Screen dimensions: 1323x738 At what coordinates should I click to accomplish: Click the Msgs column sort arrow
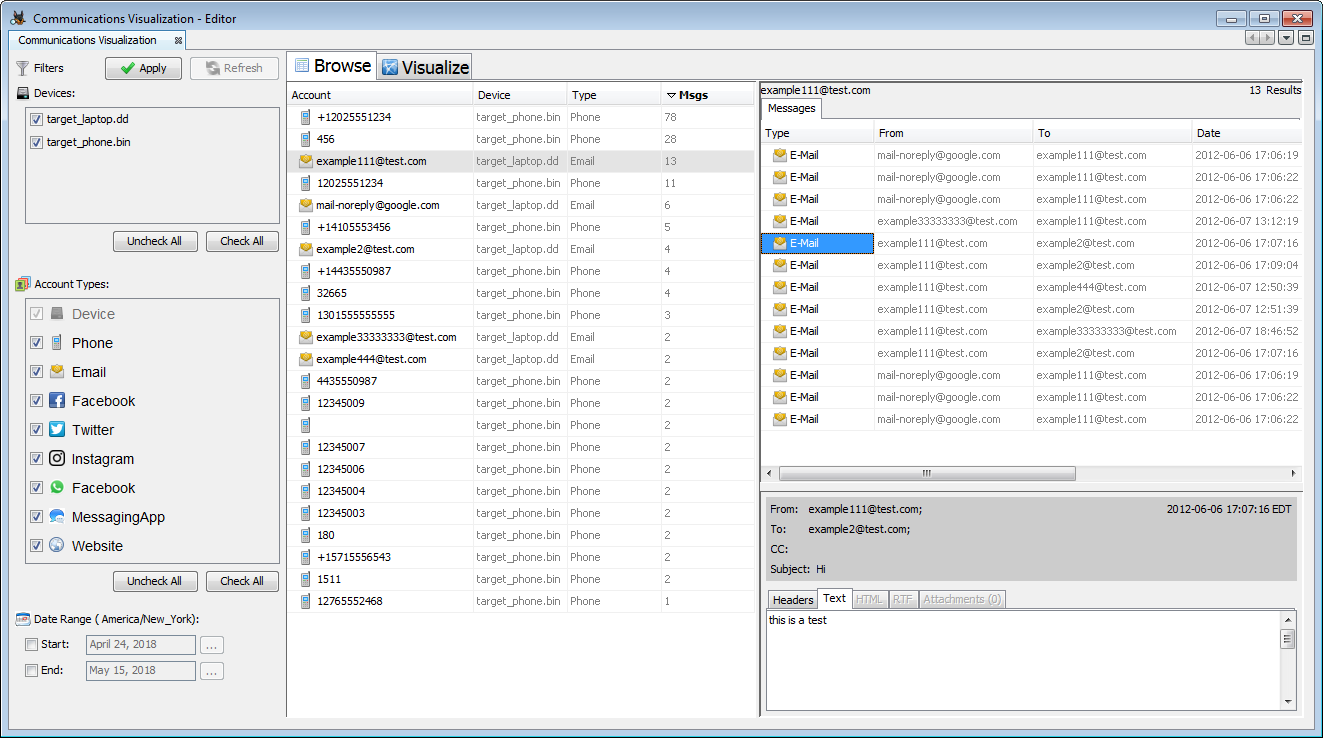point(671,96)
